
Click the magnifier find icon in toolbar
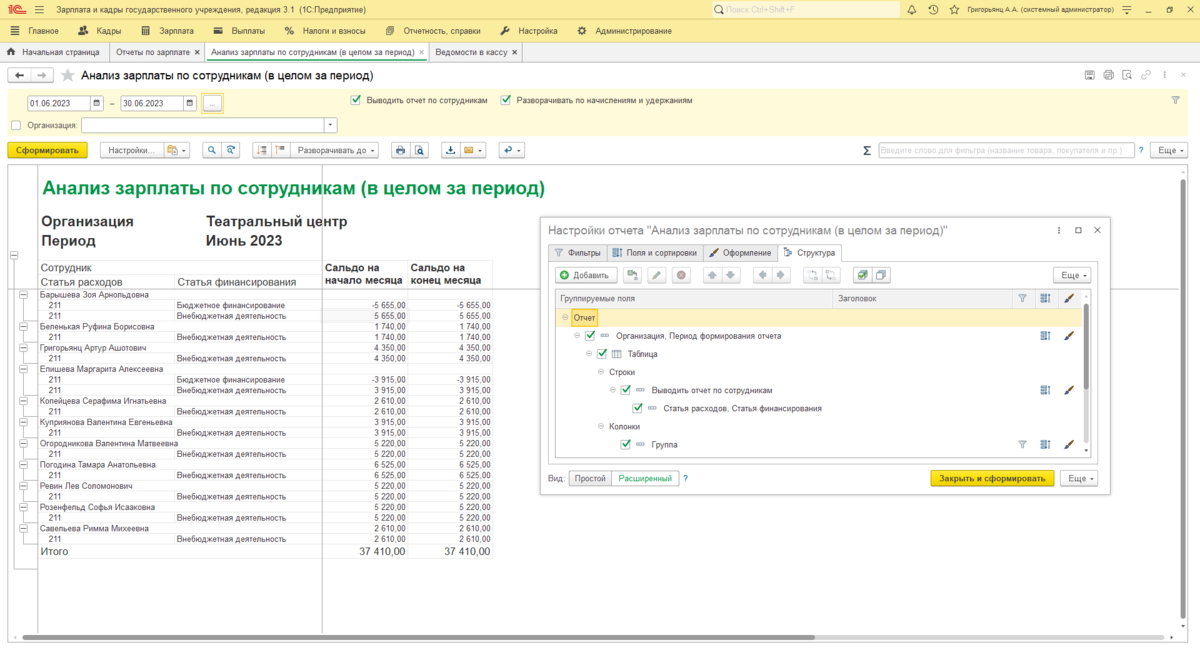pyautogui.click(x=212, y=150)
